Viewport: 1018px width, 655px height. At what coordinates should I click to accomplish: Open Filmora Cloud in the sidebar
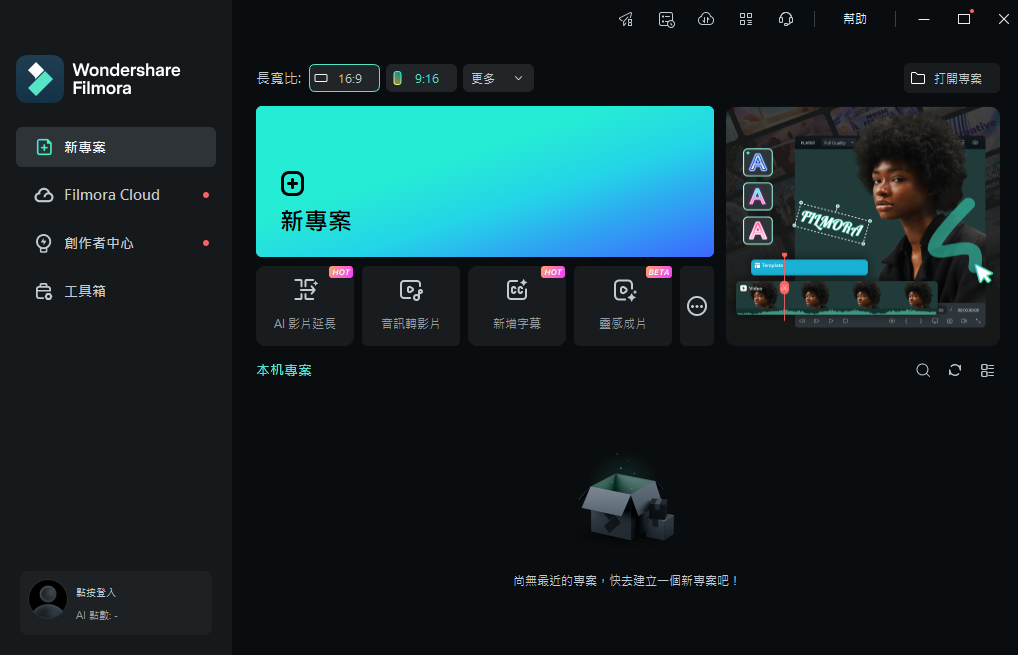pyautogui.click(x=116, y=195)
